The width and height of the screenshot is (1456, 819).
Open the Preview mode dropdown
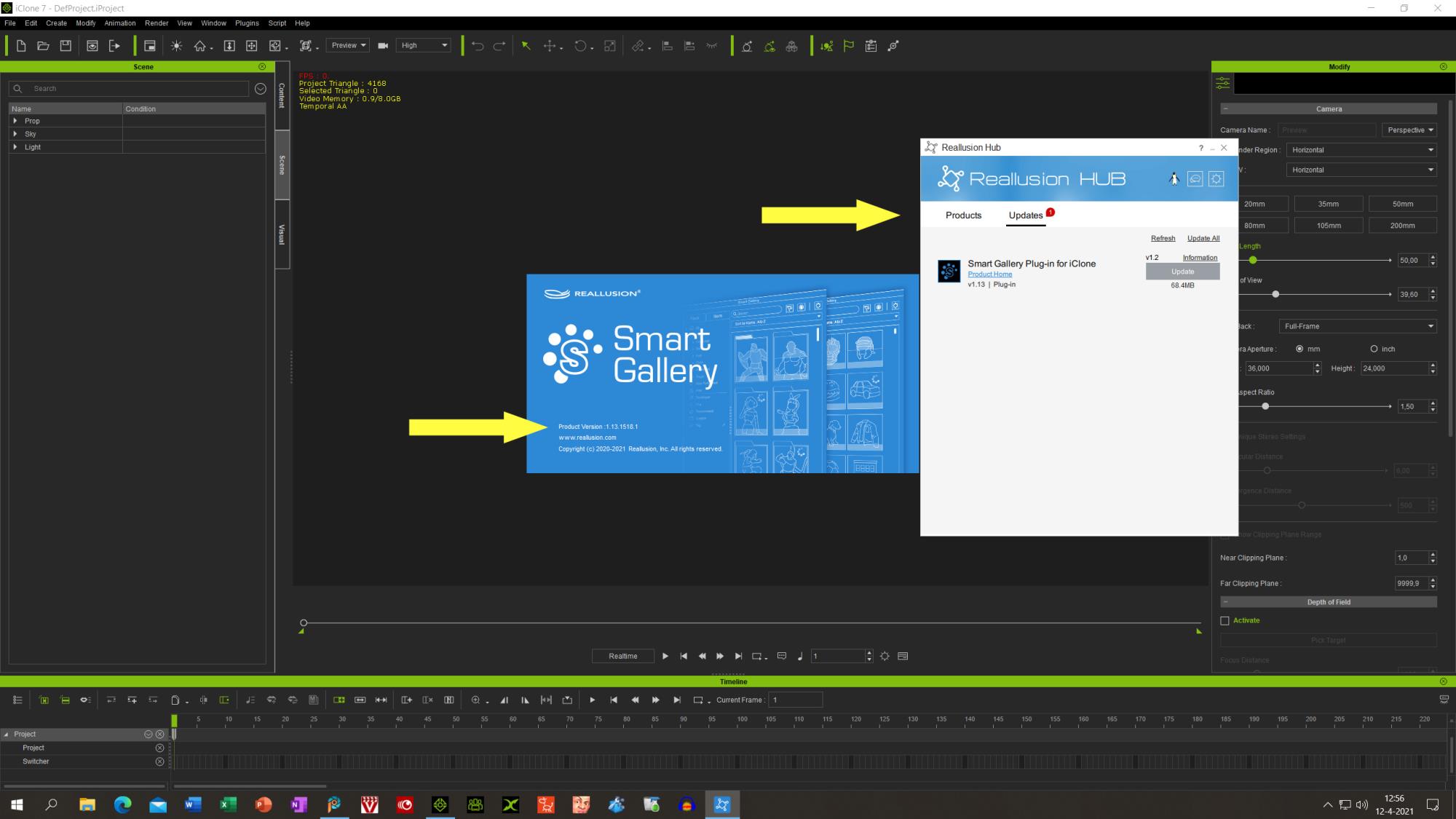[347, 45]
